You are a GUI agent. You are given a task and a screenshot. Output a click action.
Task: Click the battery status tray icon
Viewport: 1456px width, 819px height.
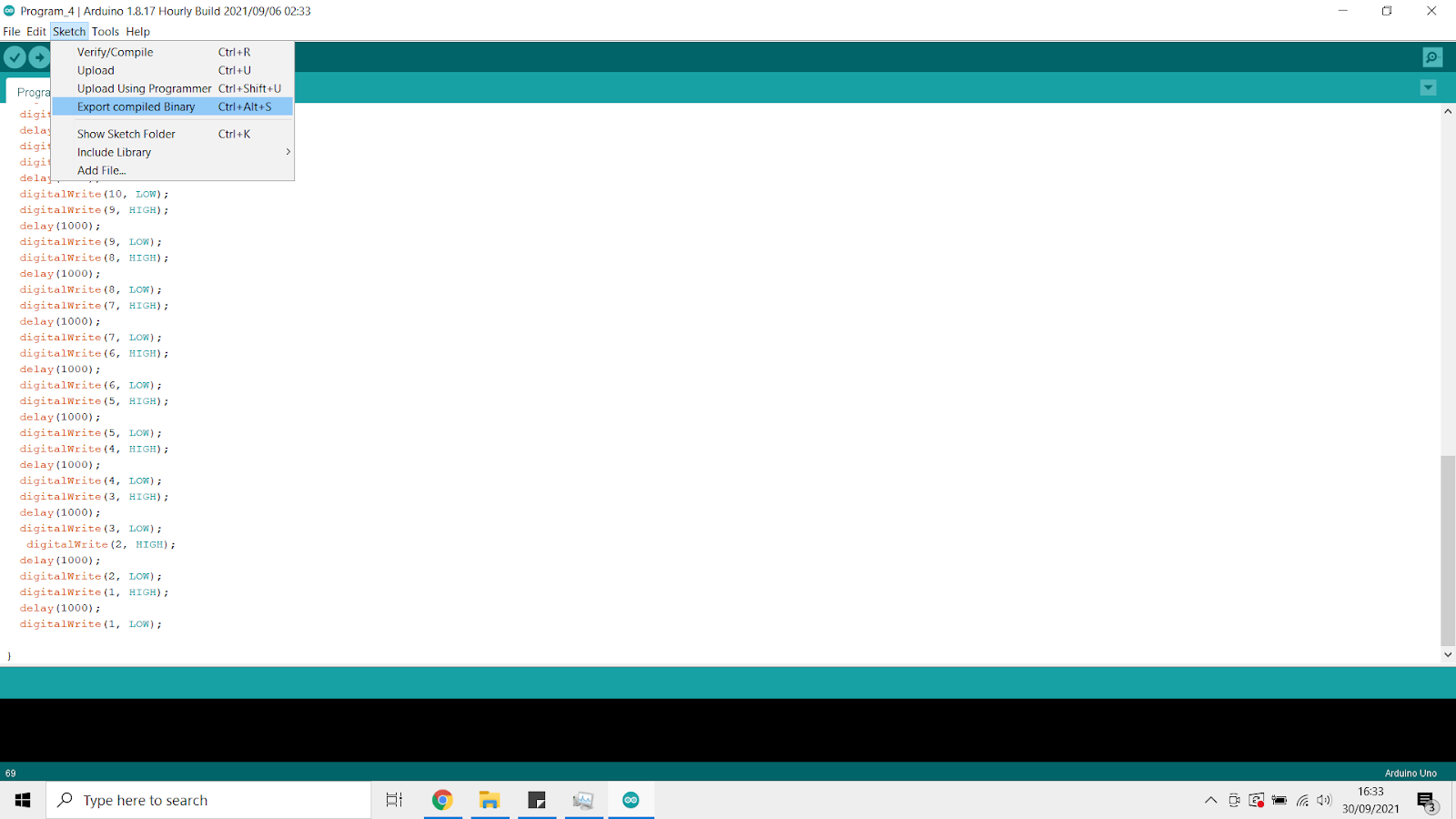pos(1279,801)
